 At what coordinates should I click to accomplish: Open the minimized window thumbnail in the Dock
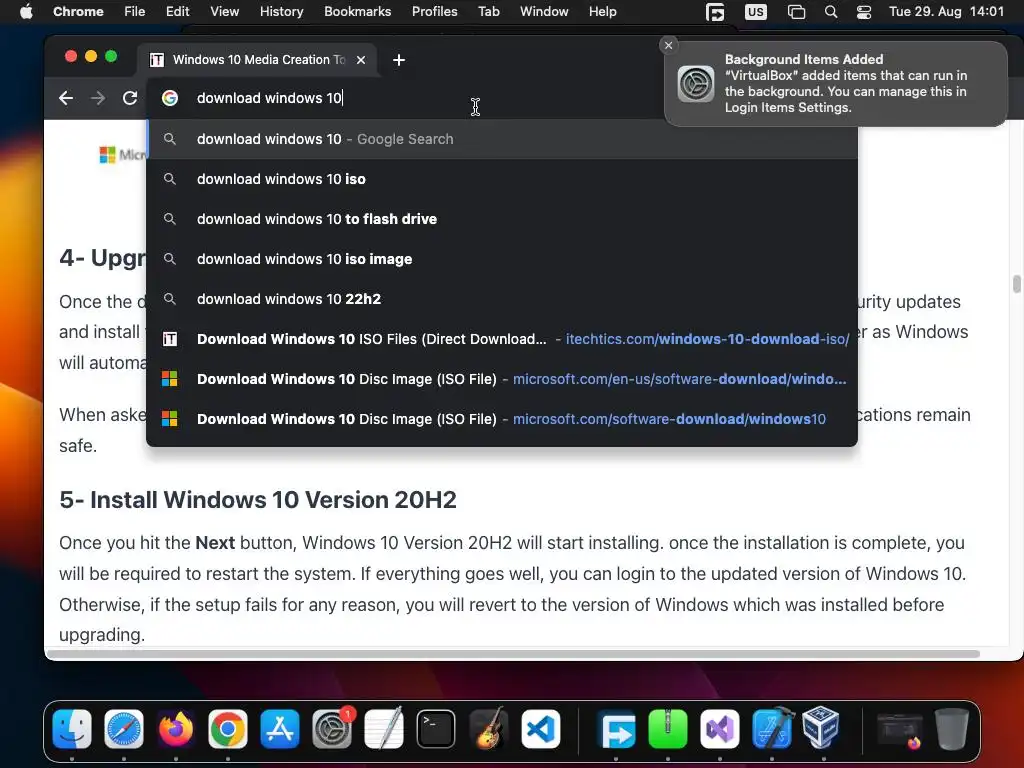(x=900, y=730)
